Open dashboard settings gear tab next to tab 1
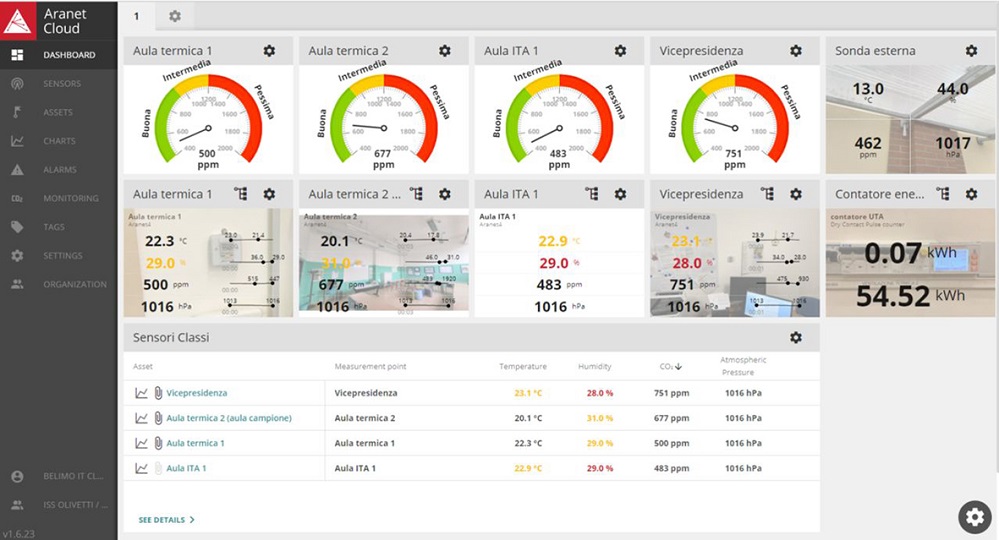Screen dimensions: 999x540 [x=175, y=16]
